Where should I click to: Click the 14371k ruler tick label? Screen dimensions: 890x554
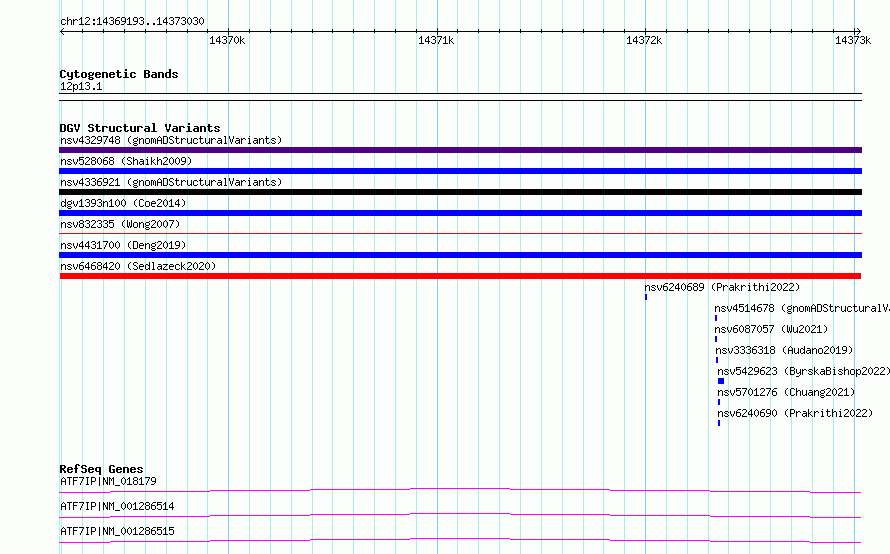[436, 40]
